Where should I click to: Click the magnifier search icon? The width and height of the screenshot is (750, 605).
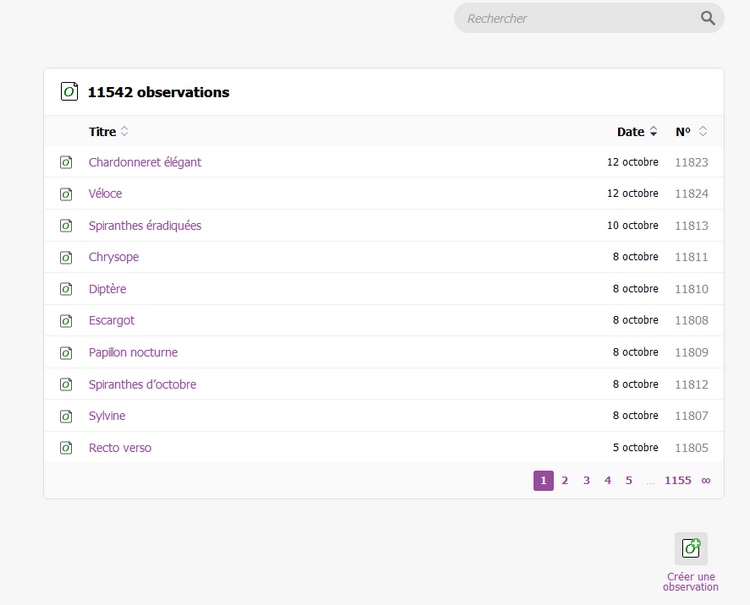pyautogui.click(x=708, y=18)
